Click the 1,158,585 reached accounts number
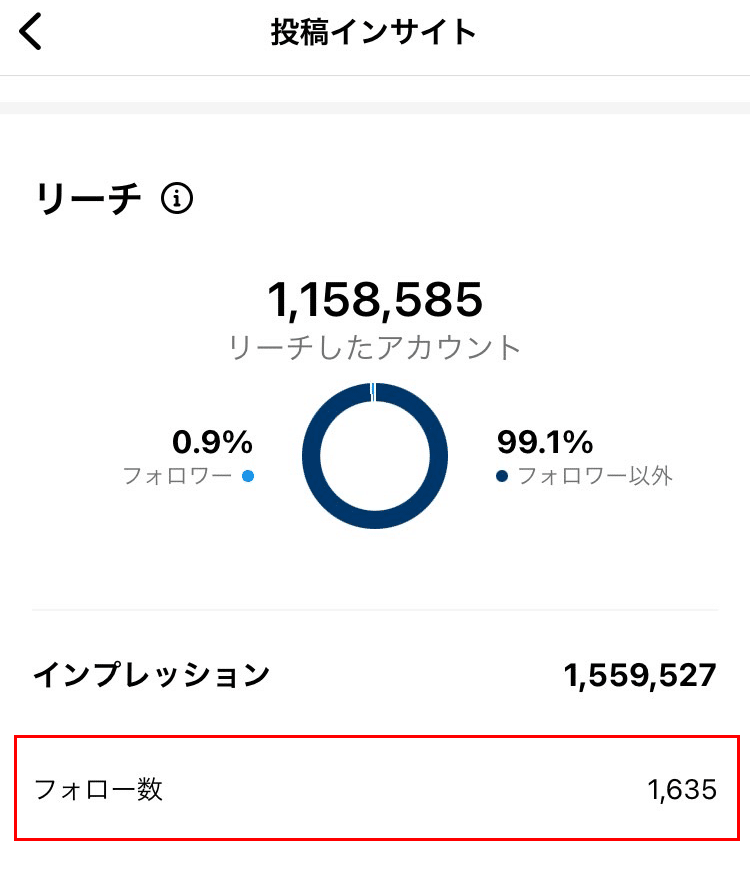Viewport: 750px width, 881px height. click(375, 298)
